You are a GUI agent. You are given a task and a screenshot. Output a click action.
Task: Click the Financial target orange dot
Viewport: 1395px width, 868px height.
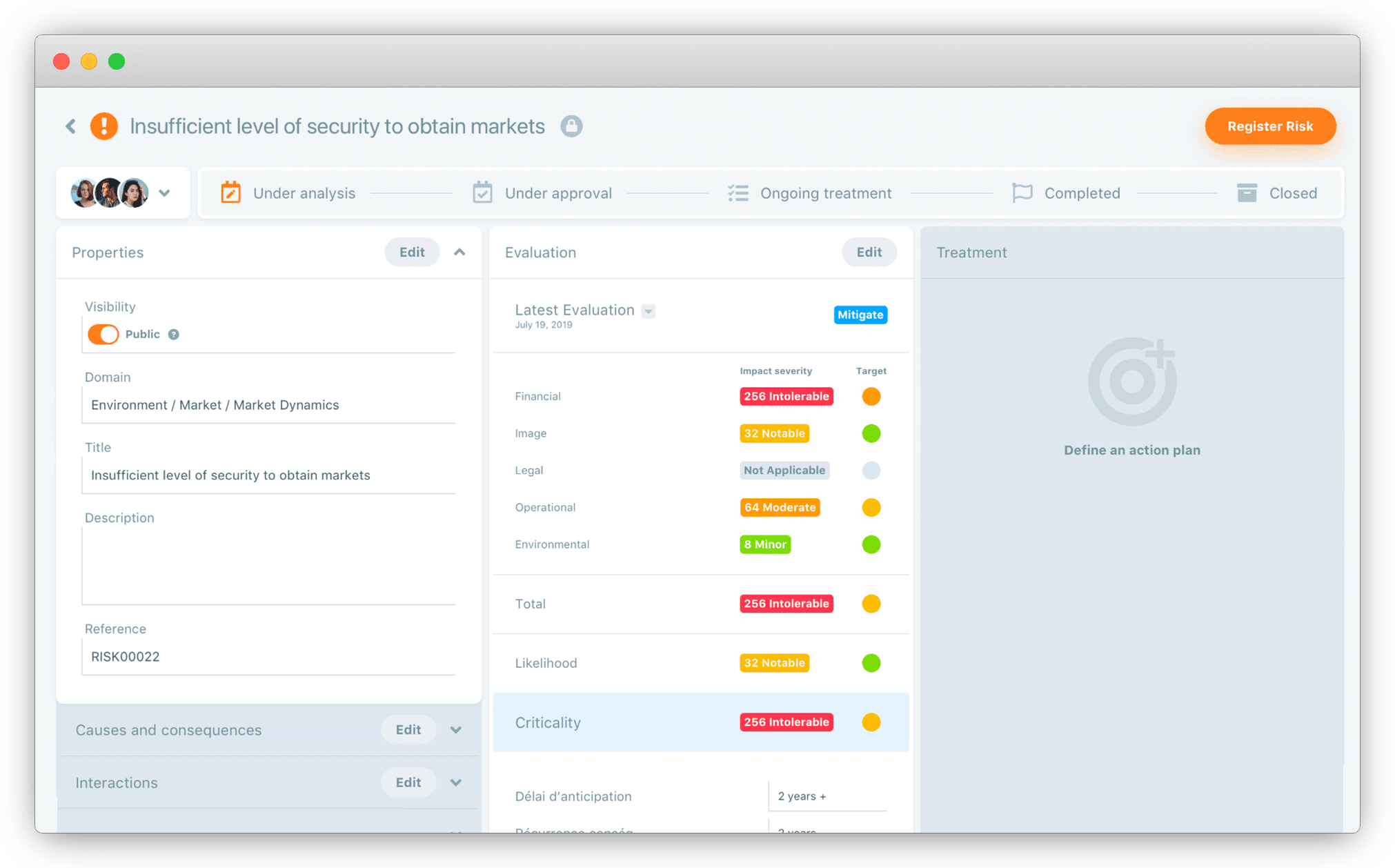point(871,397)
